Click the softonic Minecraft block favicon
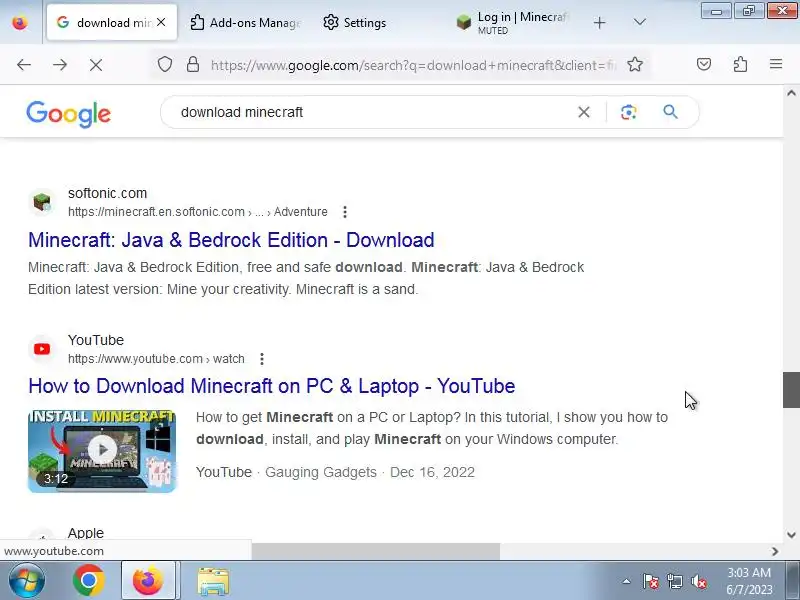Screen dimensions: 800x600 42,202
